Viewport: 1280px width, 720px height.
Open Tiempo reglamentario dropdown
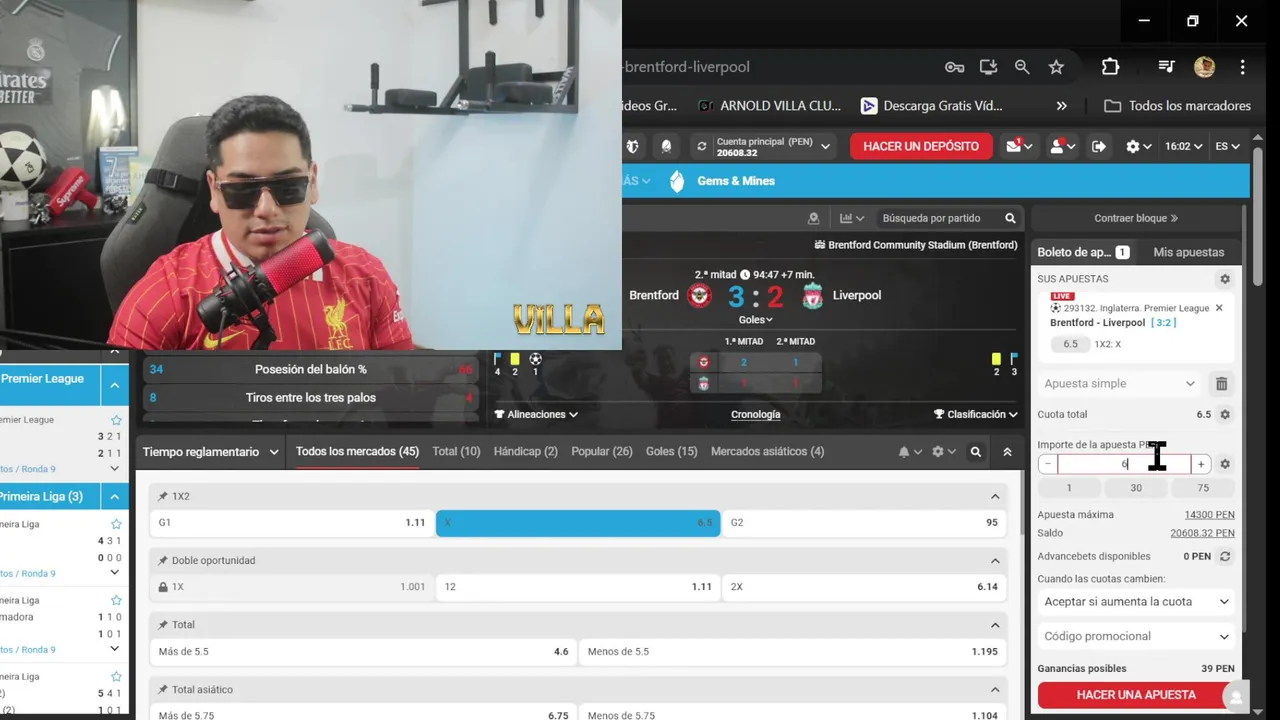211,452
